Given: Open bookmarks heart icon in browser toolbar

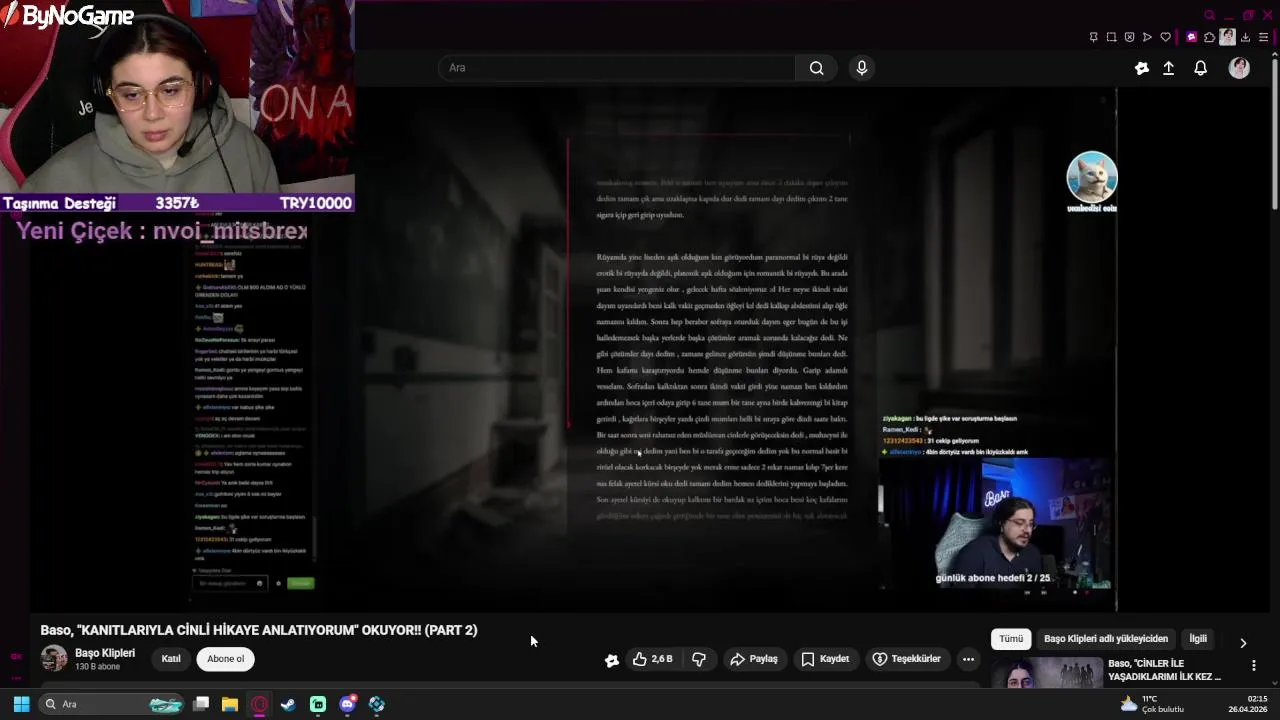Looking at the screenshot, I should (1165, 37).
